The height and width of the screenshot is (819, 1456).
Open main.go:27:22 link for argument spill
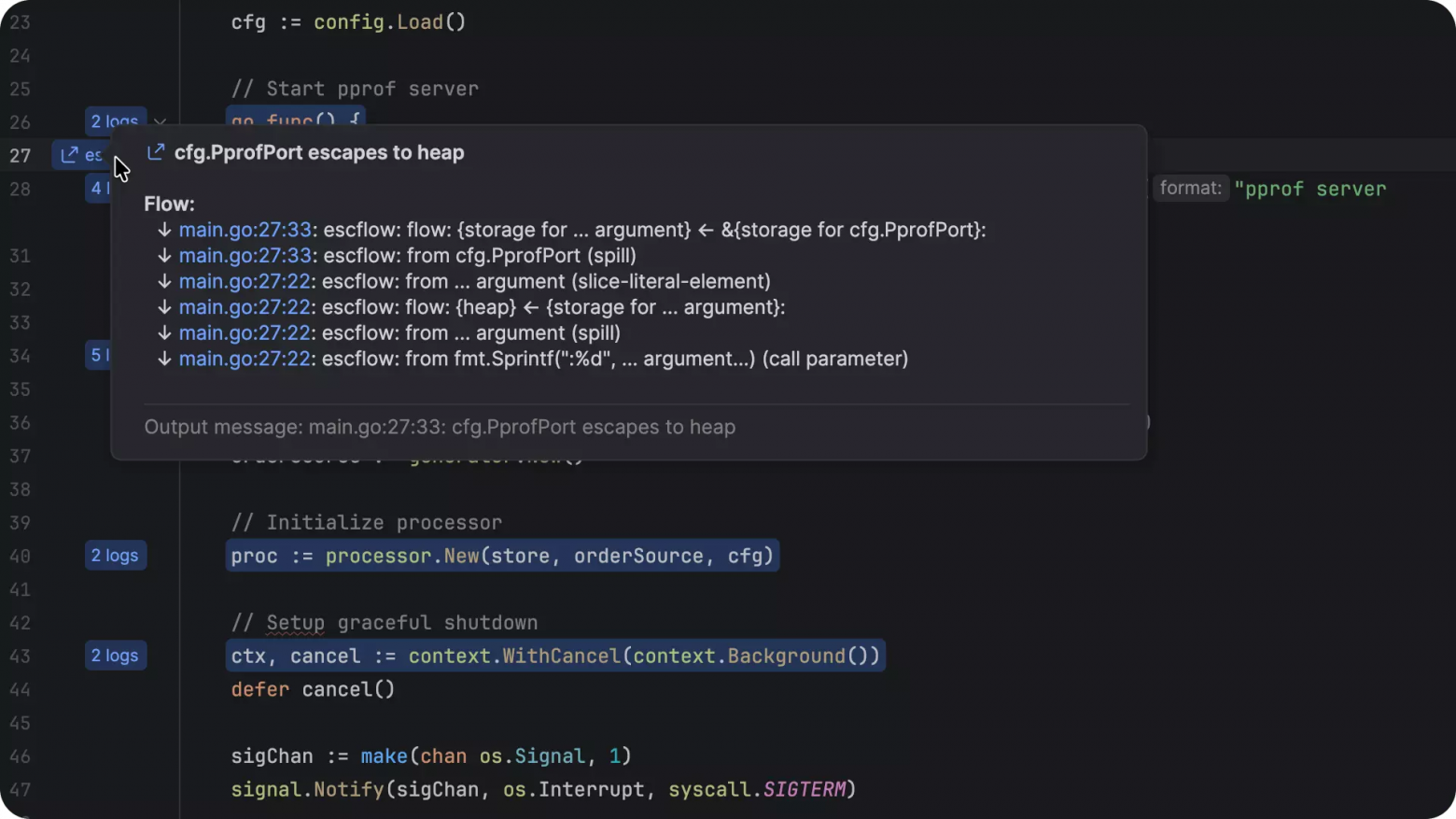click(245, 333)
